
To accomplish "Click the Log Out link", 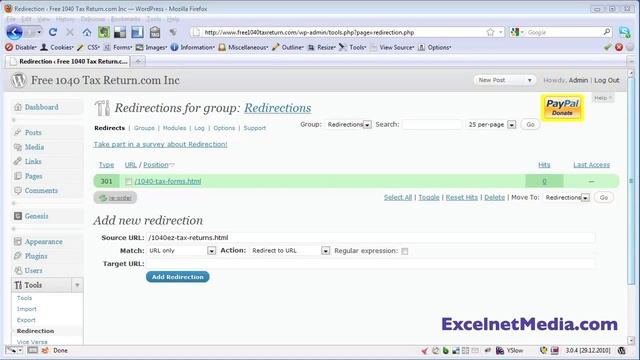I will point(607,80).
